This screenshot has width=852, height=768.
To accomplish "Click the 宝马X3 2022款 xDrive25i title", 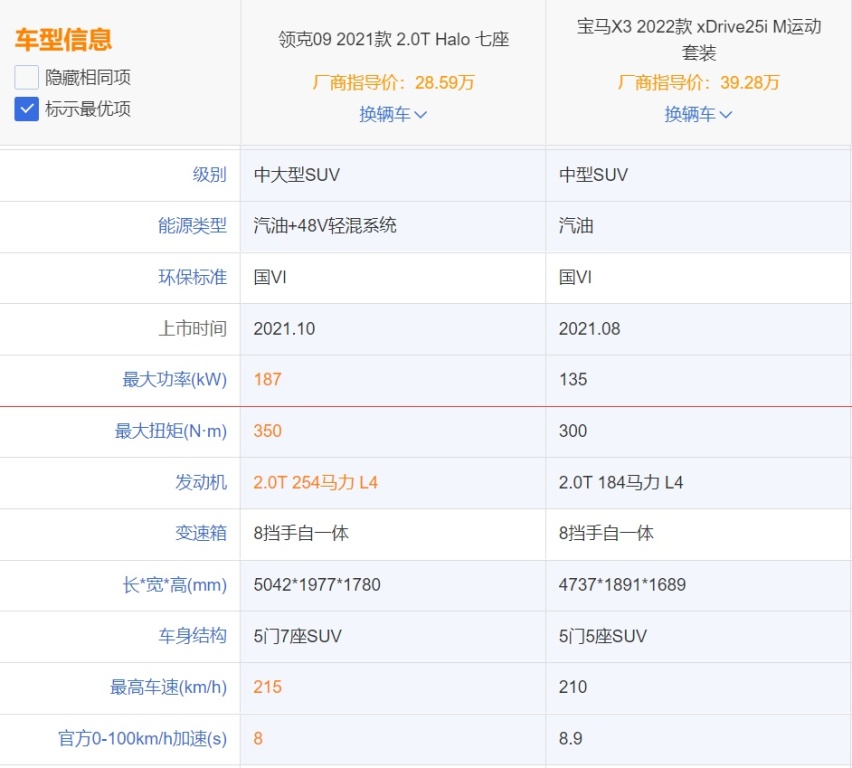I will click(x=699, y=39).
